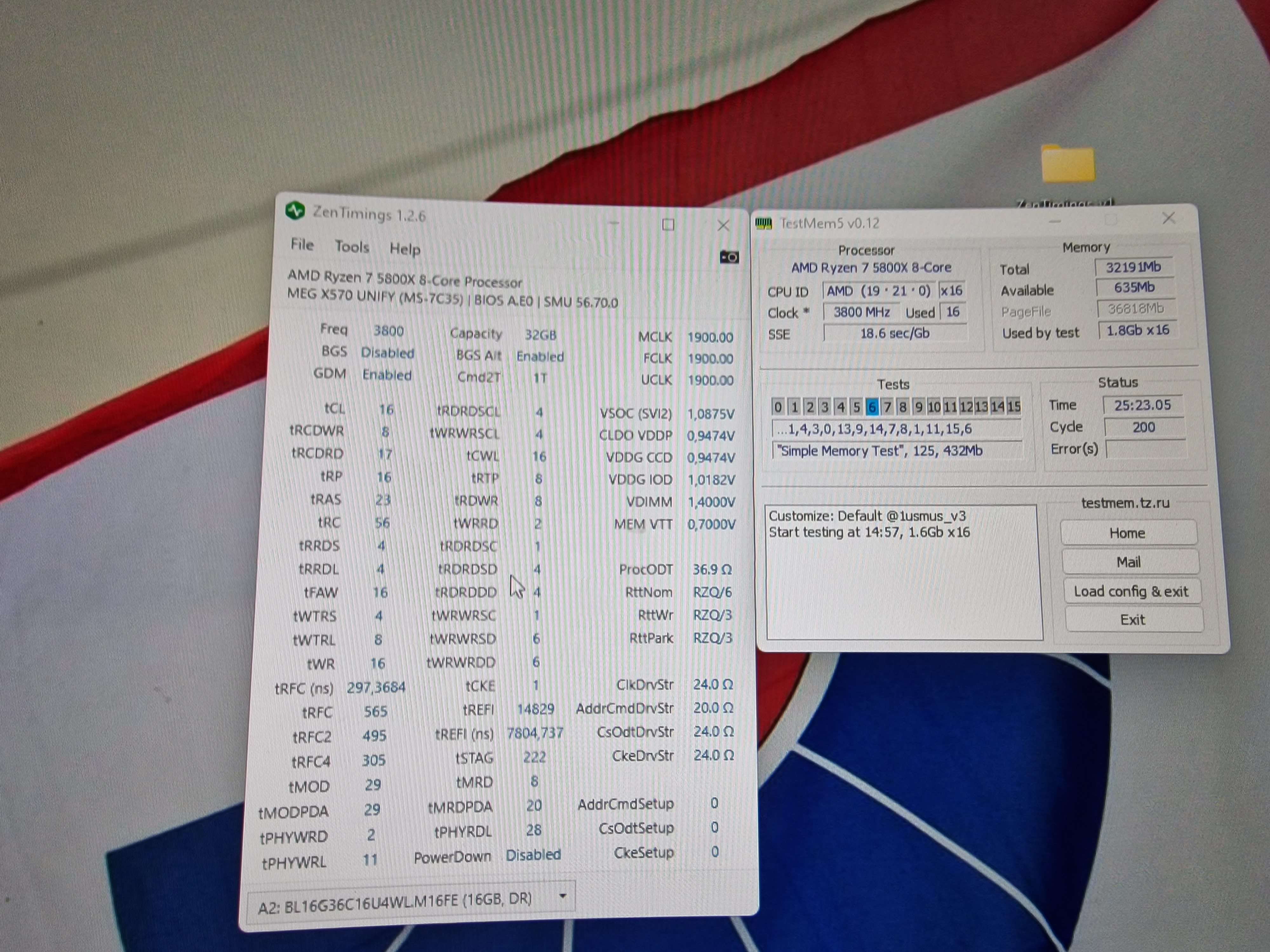This screenshot has width=1270, height=952.
Task: Click the tMRDPDA 20 value
Action: pos(534,806)
